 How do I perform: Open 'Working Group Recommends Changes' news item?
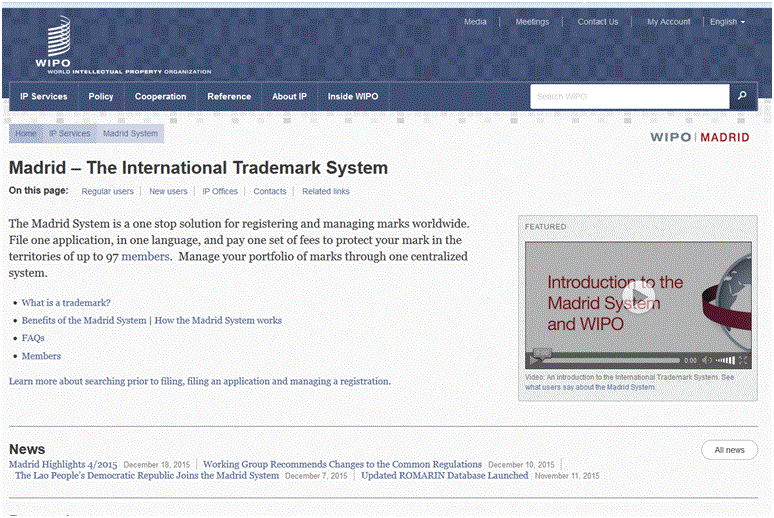(343, 465)
